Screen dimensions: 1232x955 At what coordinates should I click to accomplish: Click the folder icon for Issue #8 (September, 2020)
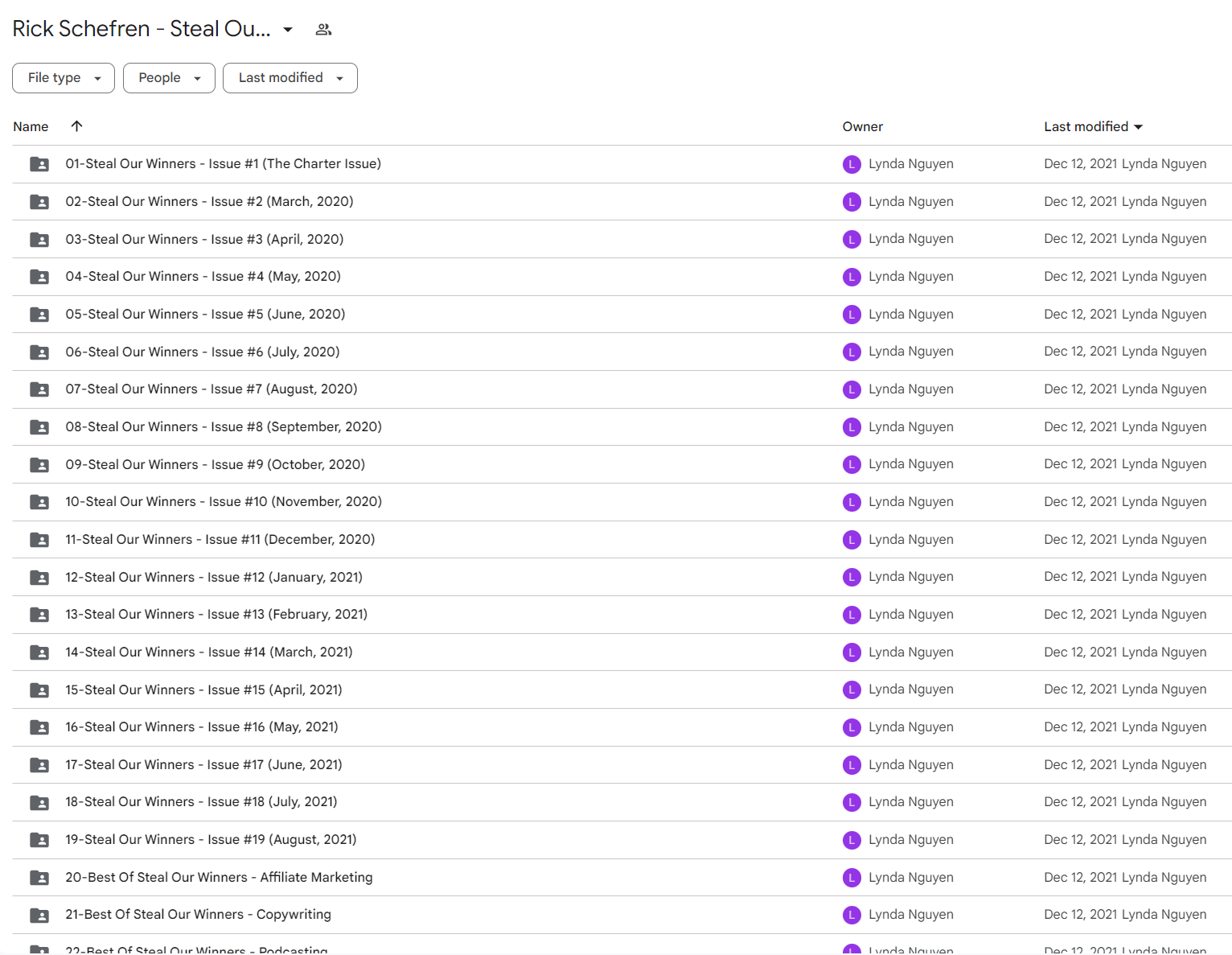[x=39, y=427]
